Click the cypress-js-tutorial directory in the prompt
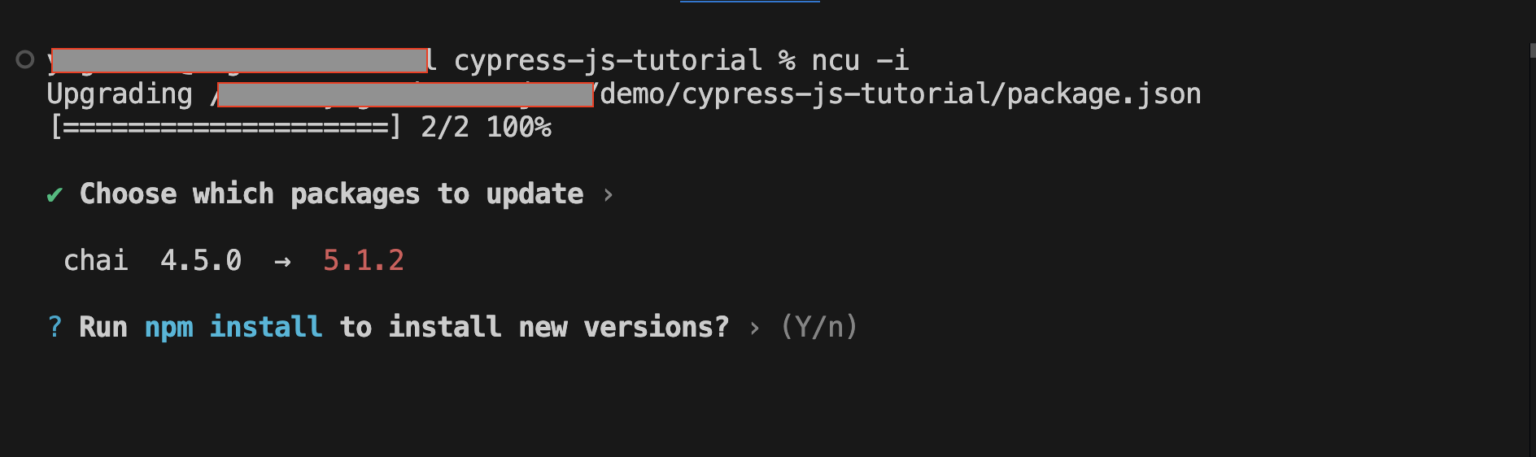This screenshot has width=1536, height=457. tap(607, 61)
